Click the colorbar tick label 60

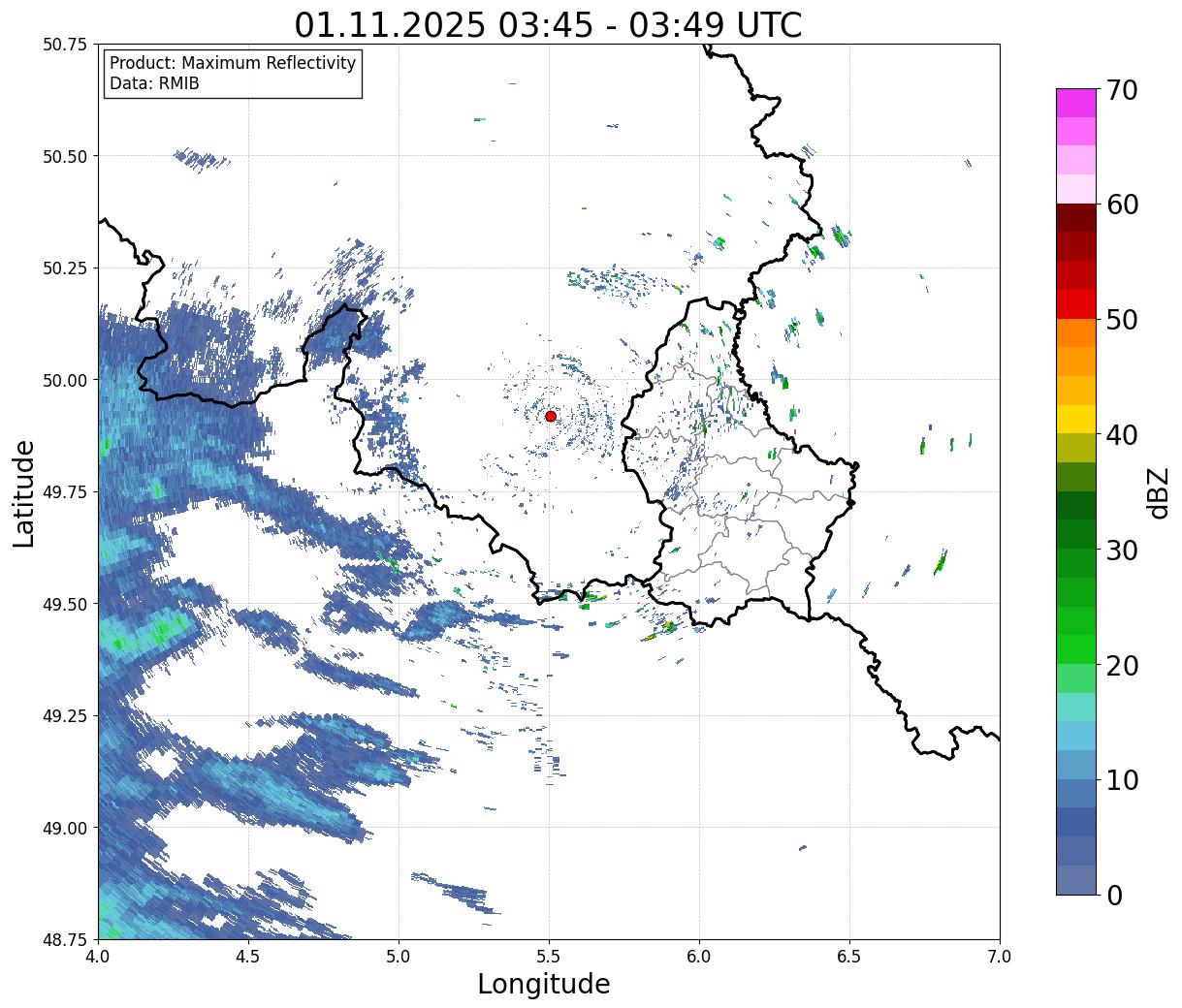click(1121, 205)
